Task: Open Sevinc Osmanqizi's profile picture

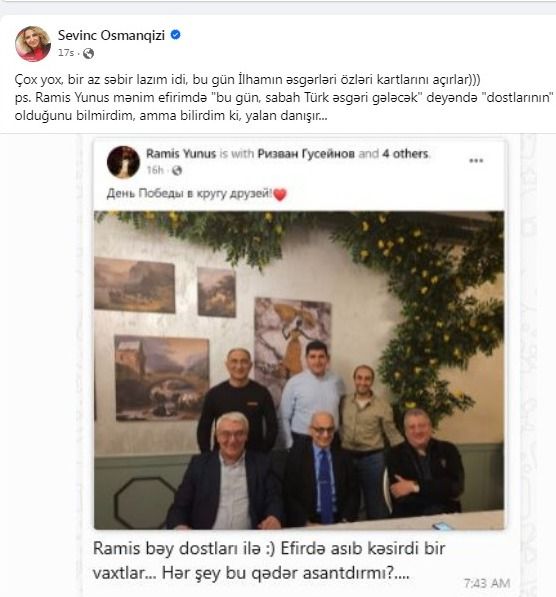Action: click(x=33, y=44)
